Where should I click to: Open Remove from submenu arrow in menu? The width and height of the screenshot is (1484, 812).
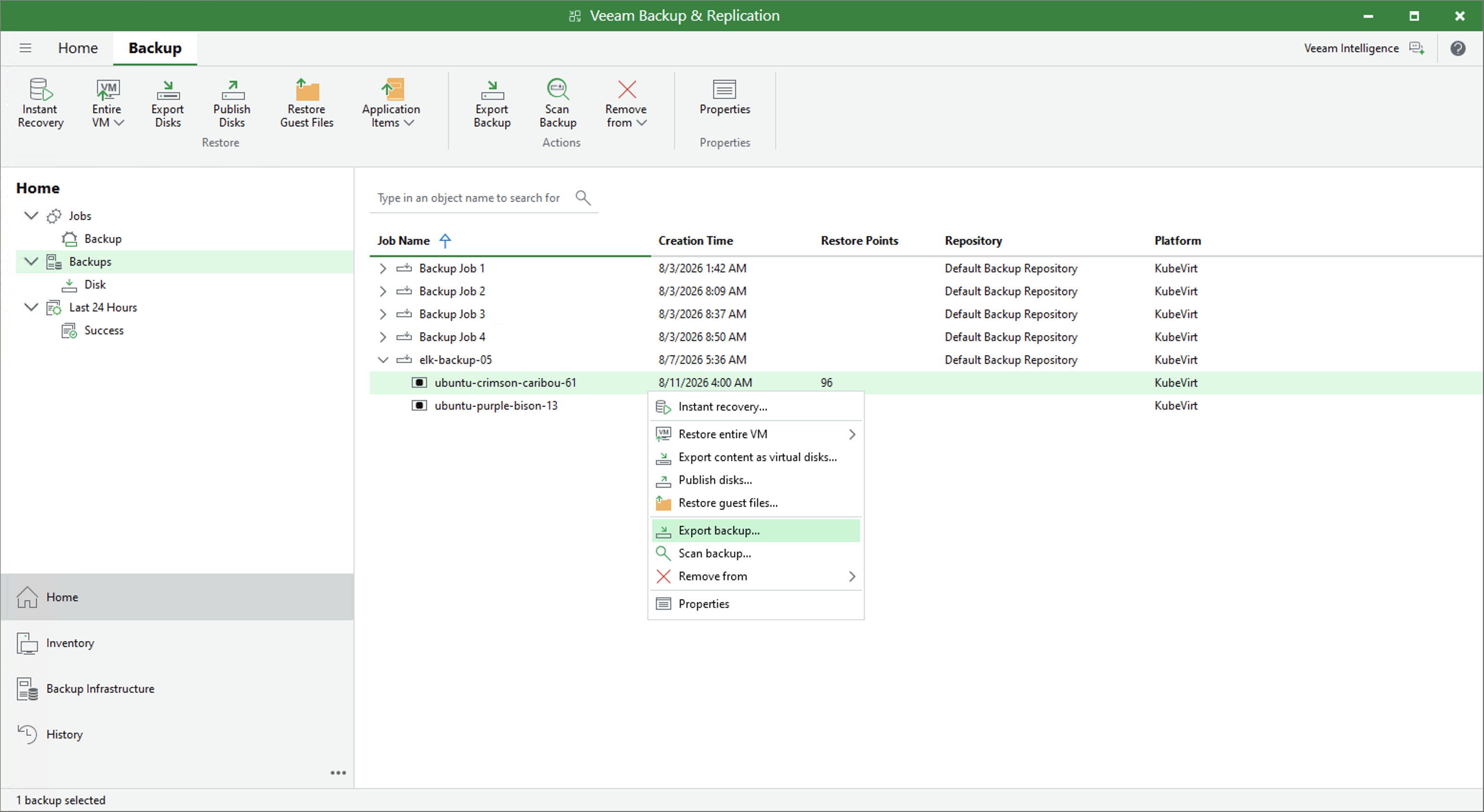pyautogui.click(x=852, y=576)
